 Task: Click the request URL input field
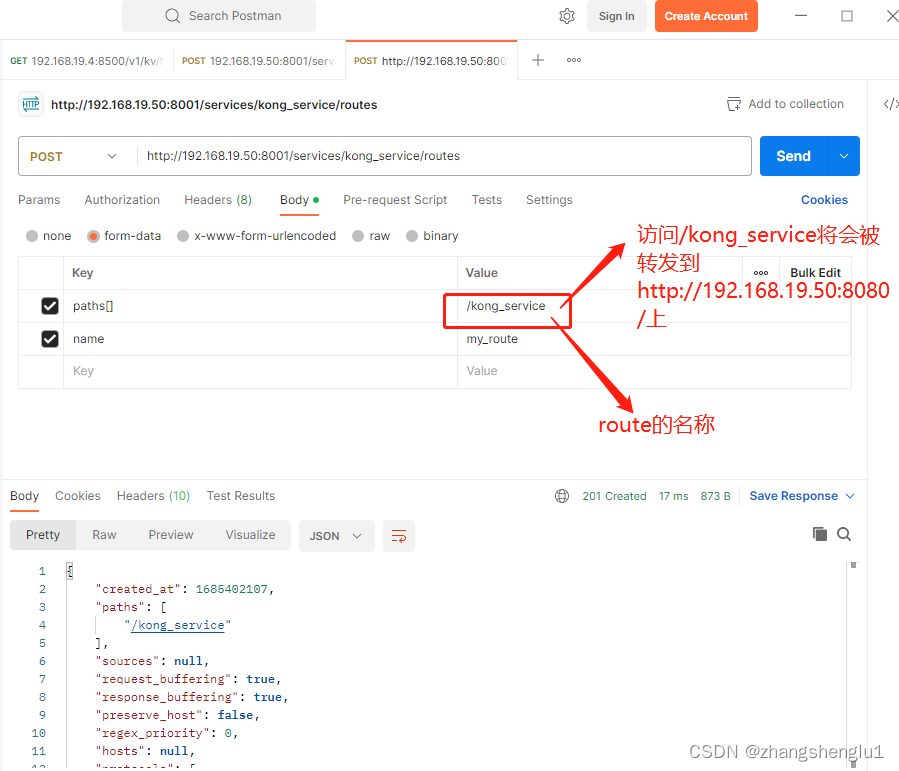click(x=444, y=156)
